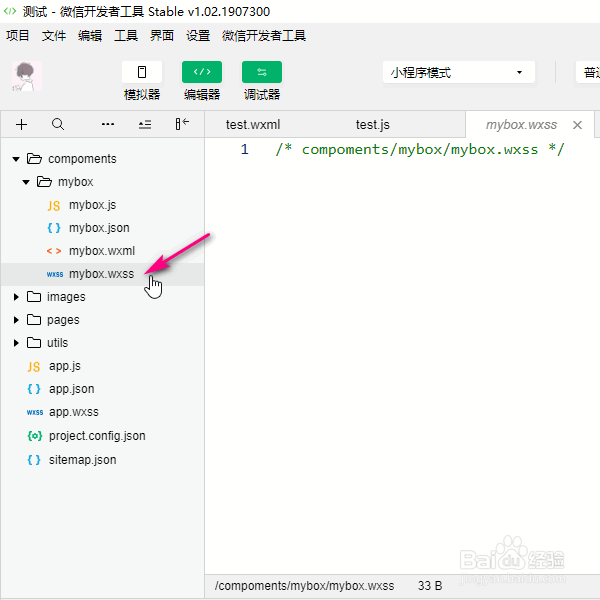Switch to the test.js tab

[373, 125]
